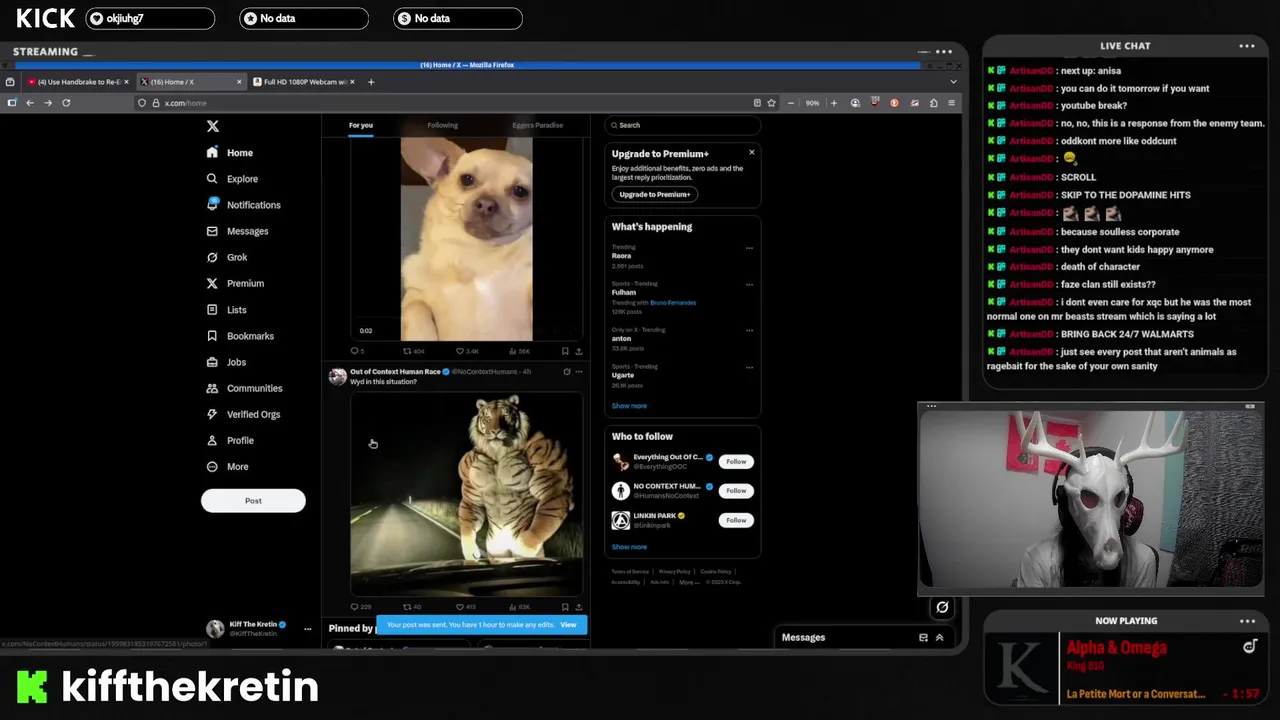Click the Post button
1280x720 pixels.
[253, 501]
